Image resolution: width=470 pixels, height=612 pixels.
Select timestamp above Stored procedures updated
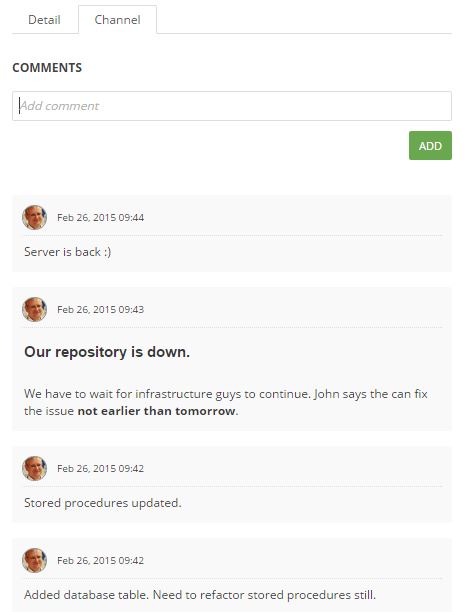[100, 468]
